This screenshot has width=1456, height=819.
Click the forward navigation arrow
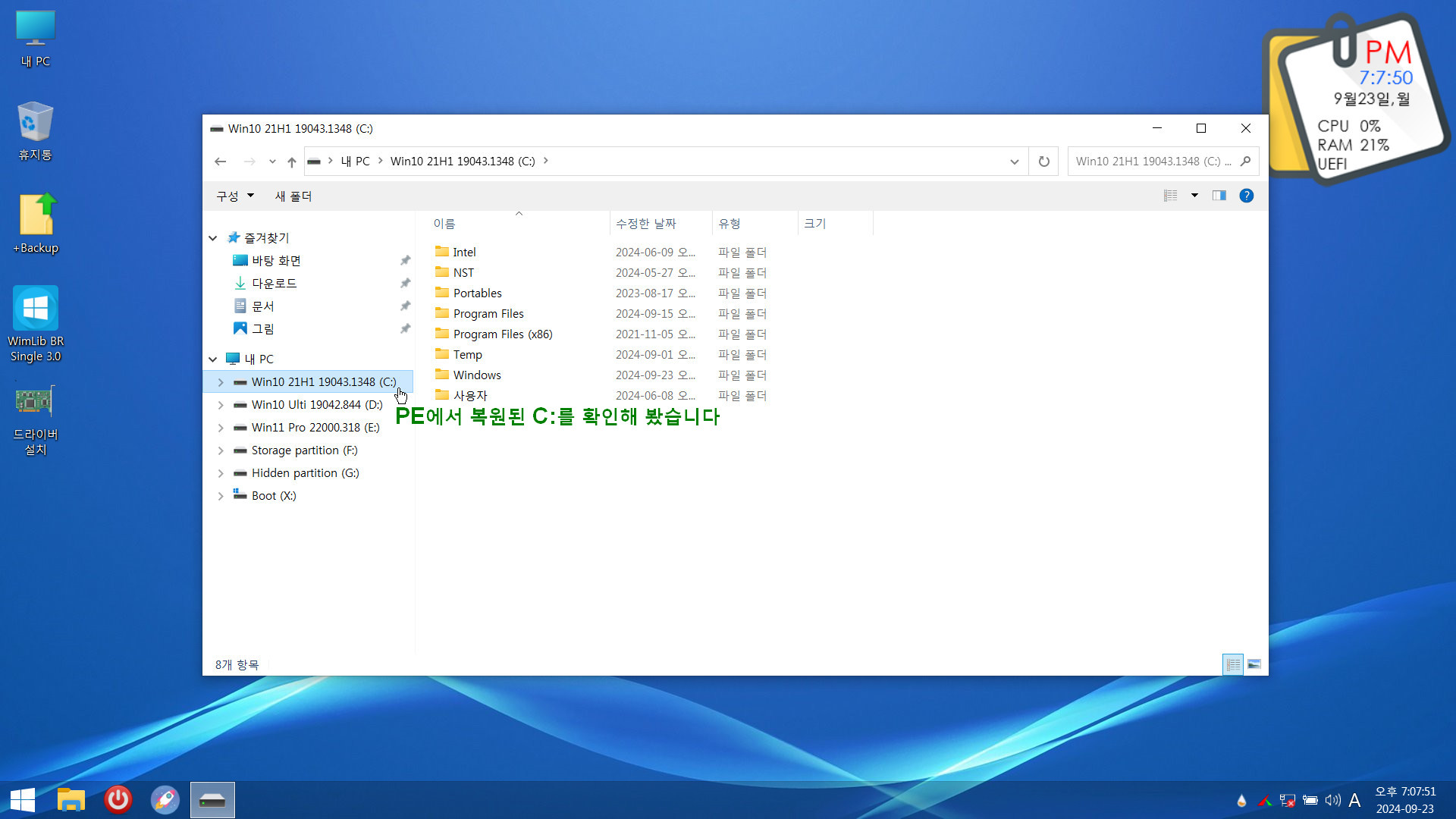coord(249,162)
